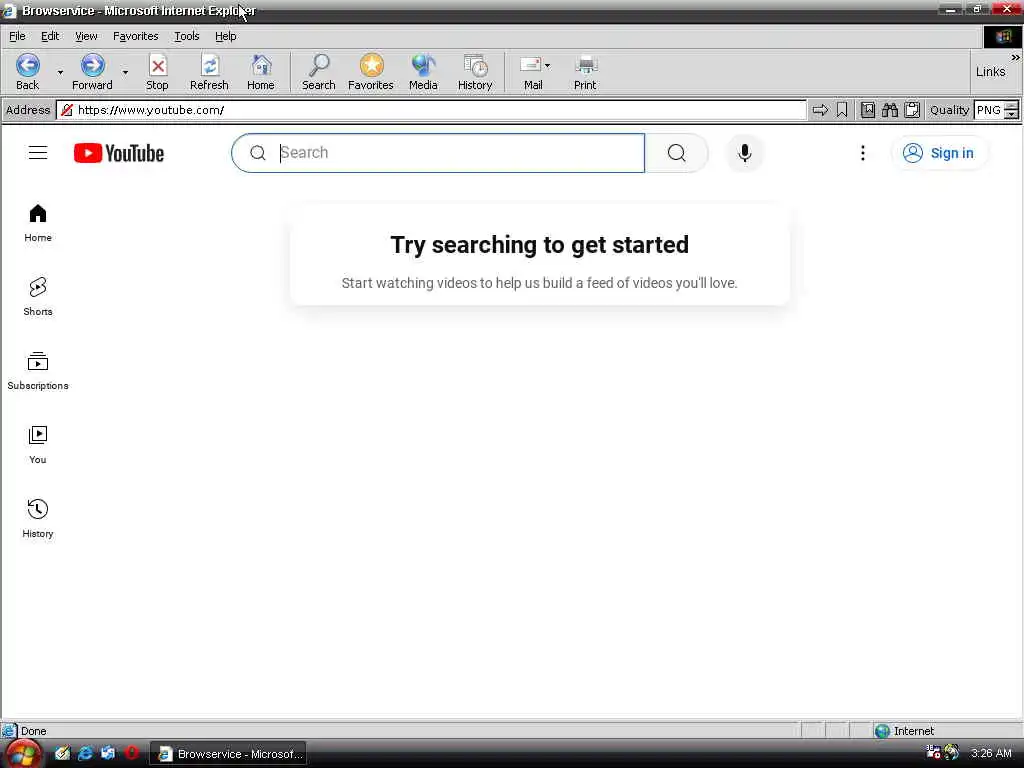Click the clipboard icon beside Quality
This screenshot has height=768, width=1024.
pyautogui.click(x=912, y=110)
